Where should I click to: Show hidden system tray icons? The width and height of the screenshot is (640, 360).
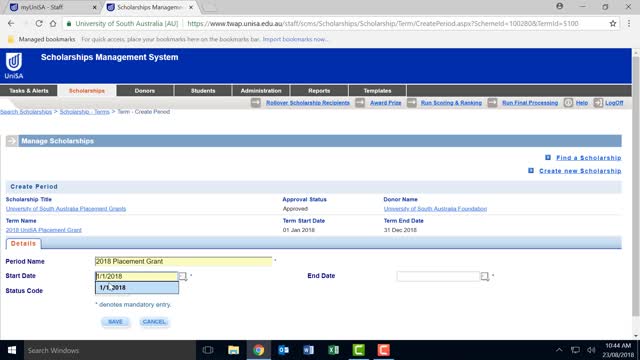coord(559,350)
